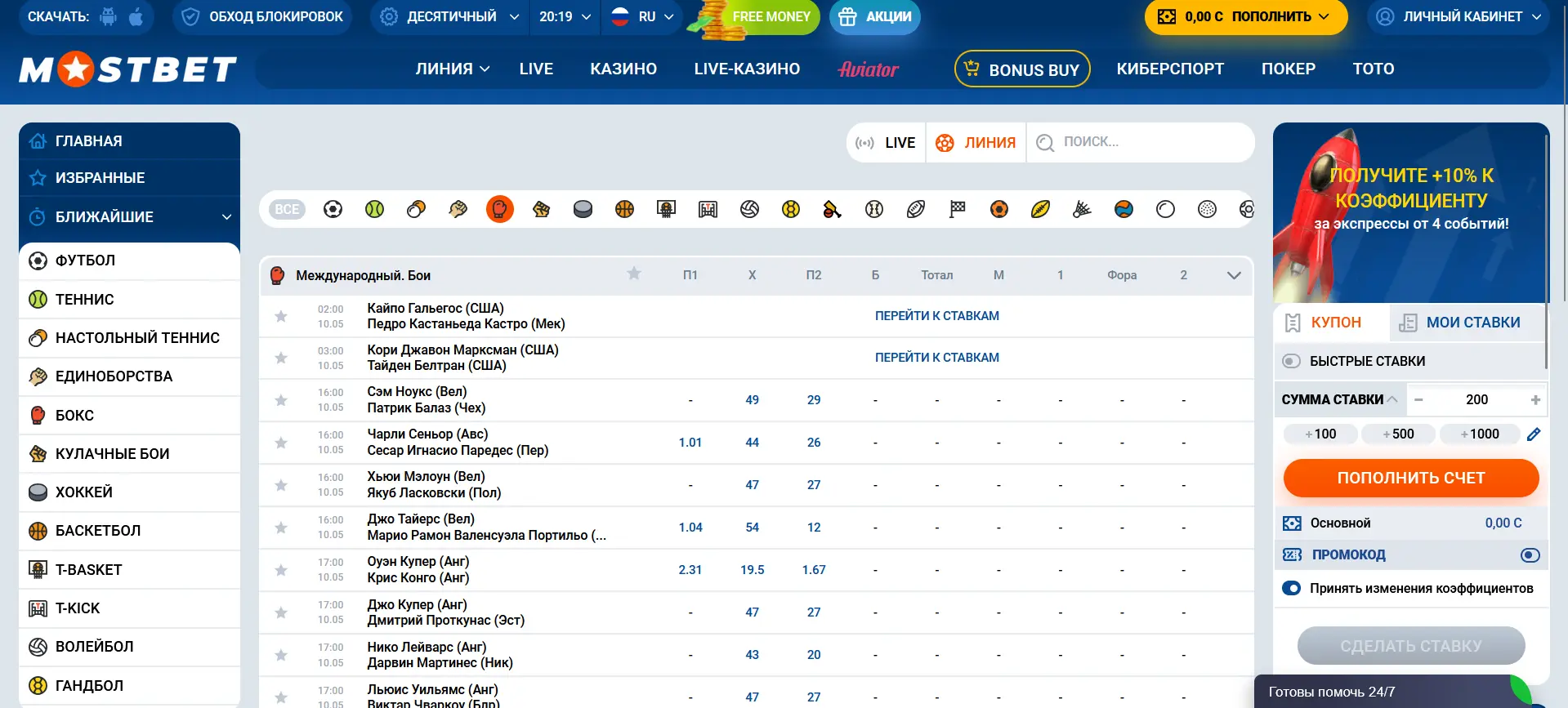Select the basketball filter in the sports strip
The image size is (1568, 708).
tap(624, 209)
